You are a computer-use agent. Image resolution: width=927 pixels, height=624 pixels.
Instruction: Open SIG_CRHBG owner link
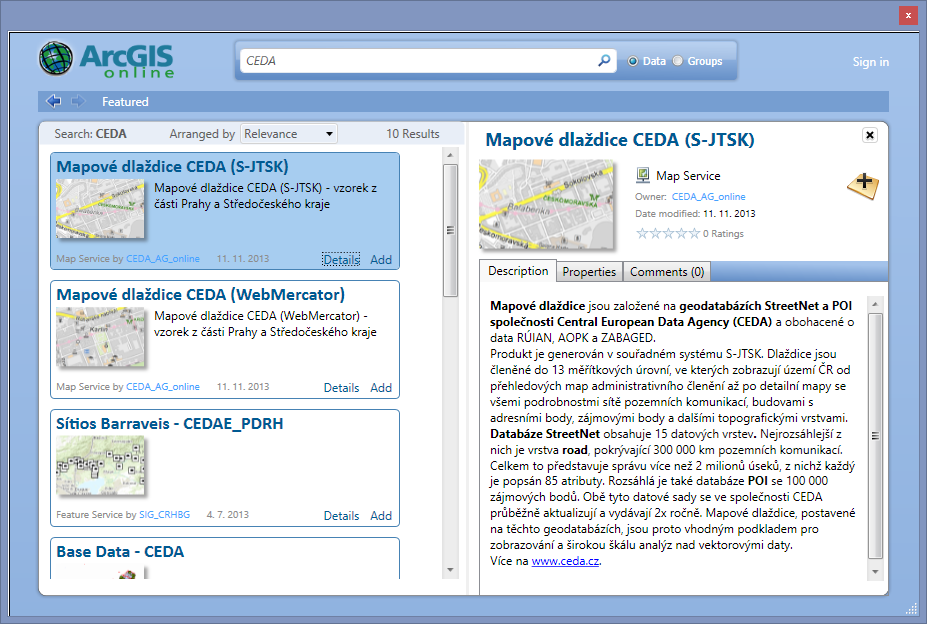164,515
